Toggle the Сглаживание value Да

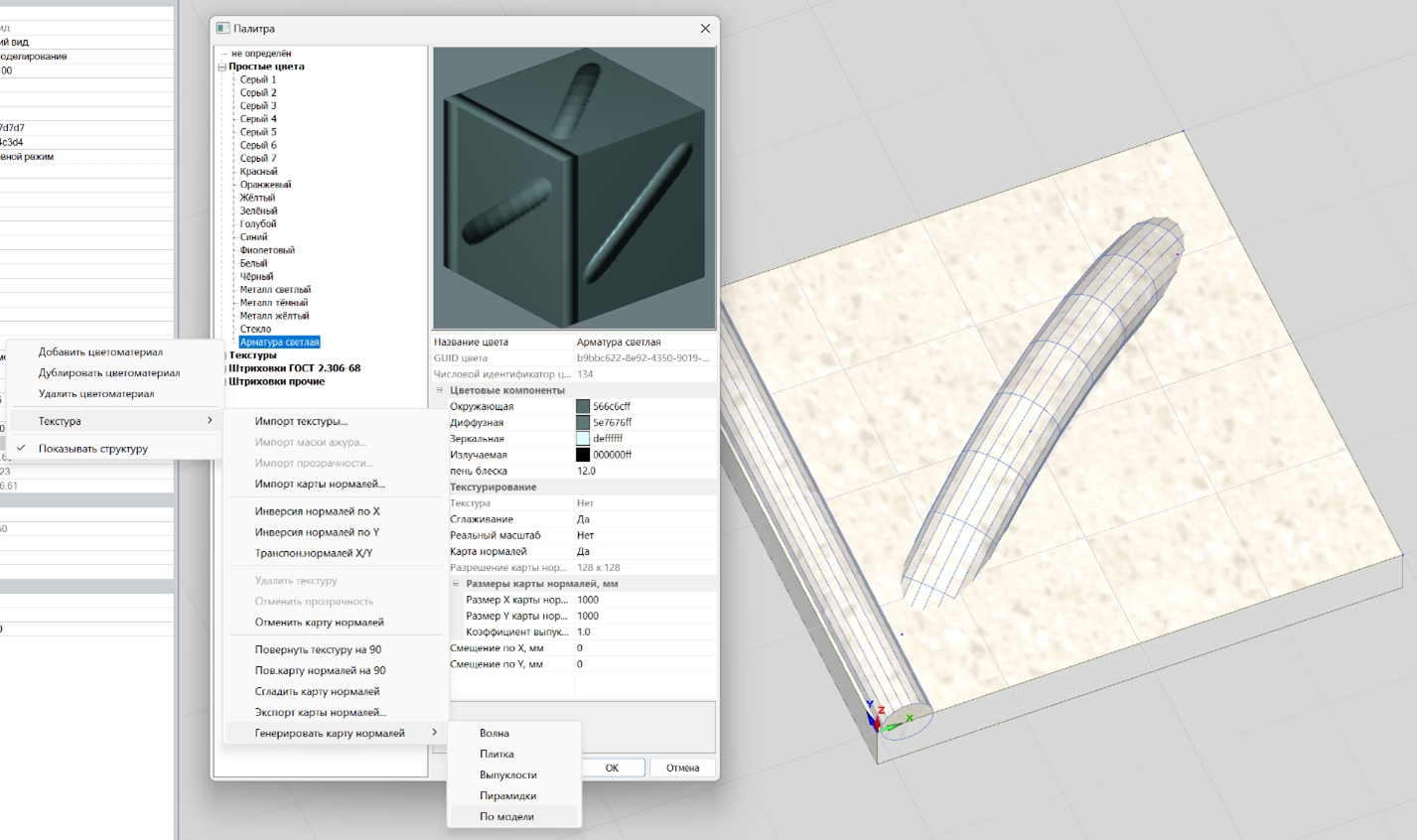pyautogui.click(x=584, y=519)
